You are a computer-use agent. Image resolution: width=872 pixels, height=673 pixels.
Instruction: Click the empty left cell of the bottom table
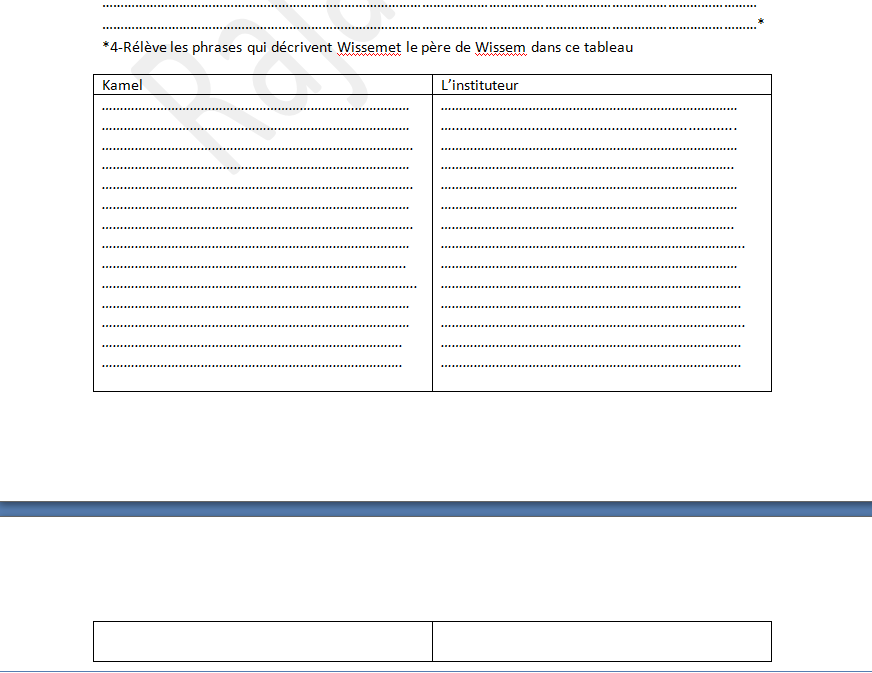262,641
